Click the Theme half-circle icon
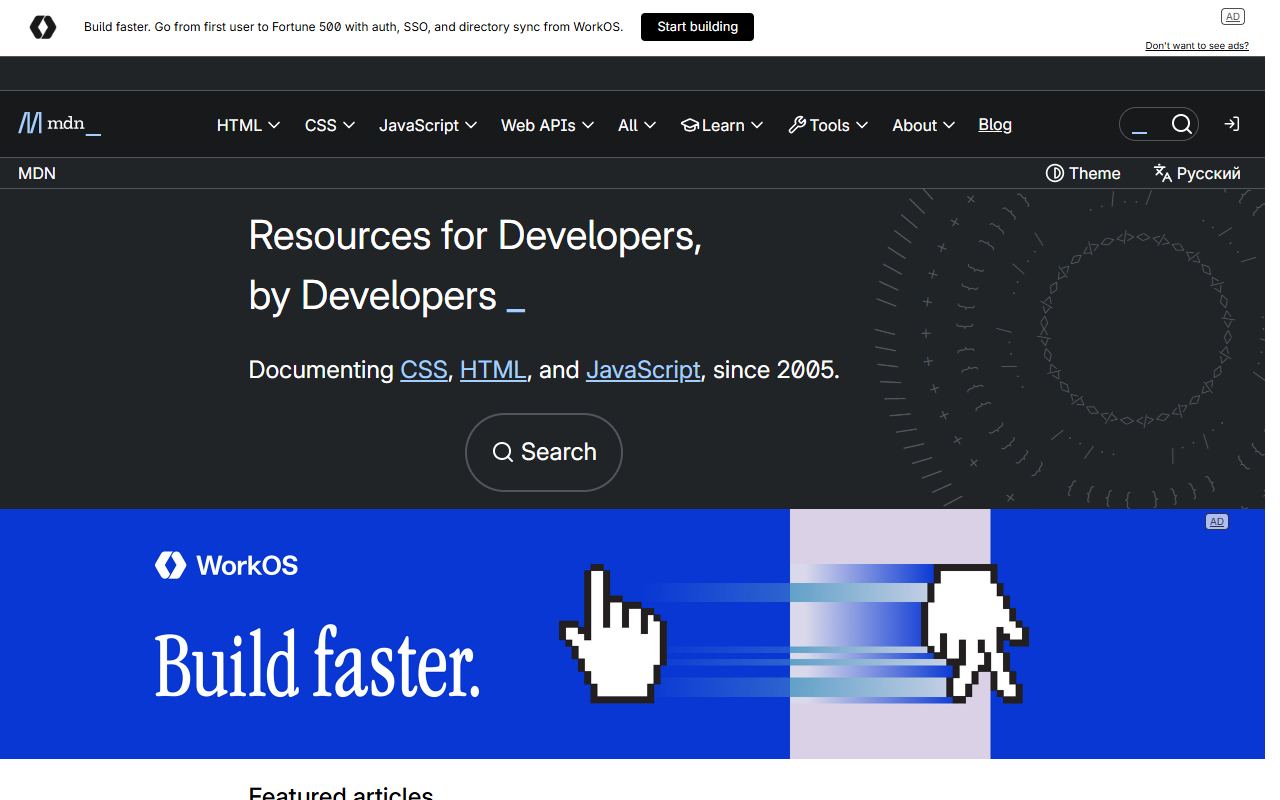1280x800 pixels. [x=1054, y=173]
